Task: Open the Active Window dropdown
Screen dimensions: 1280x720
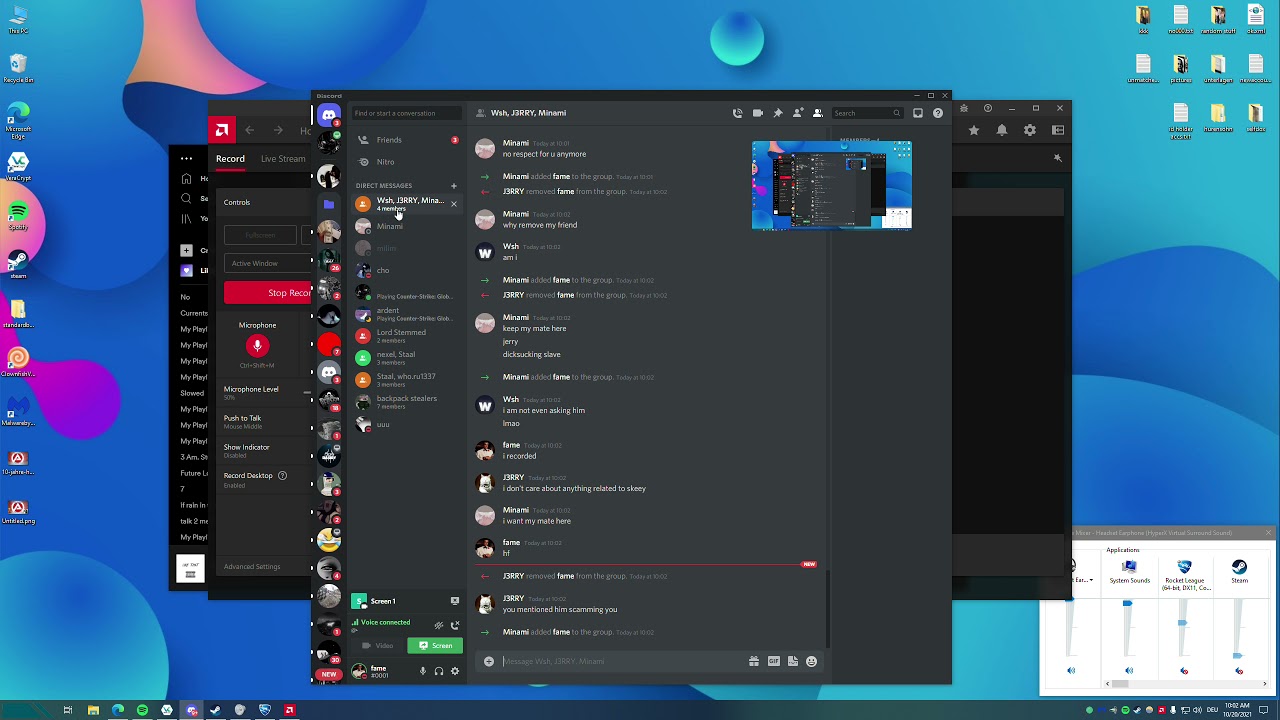Action: pyautogui.click(x=268, y=263)
